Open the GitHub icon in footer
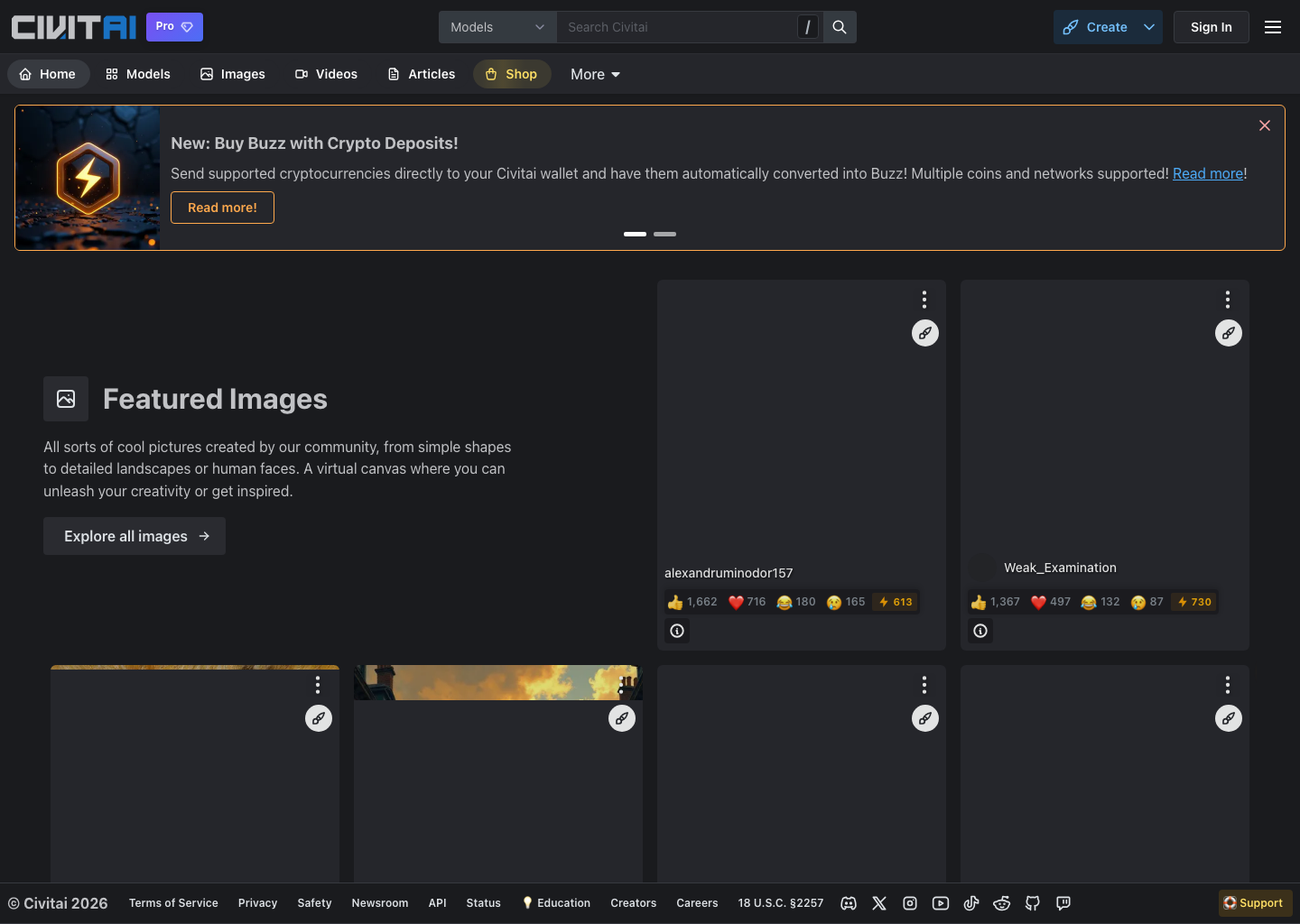Image resolution: width=1300 pixels, height=924 pixels. (1033, 903)
